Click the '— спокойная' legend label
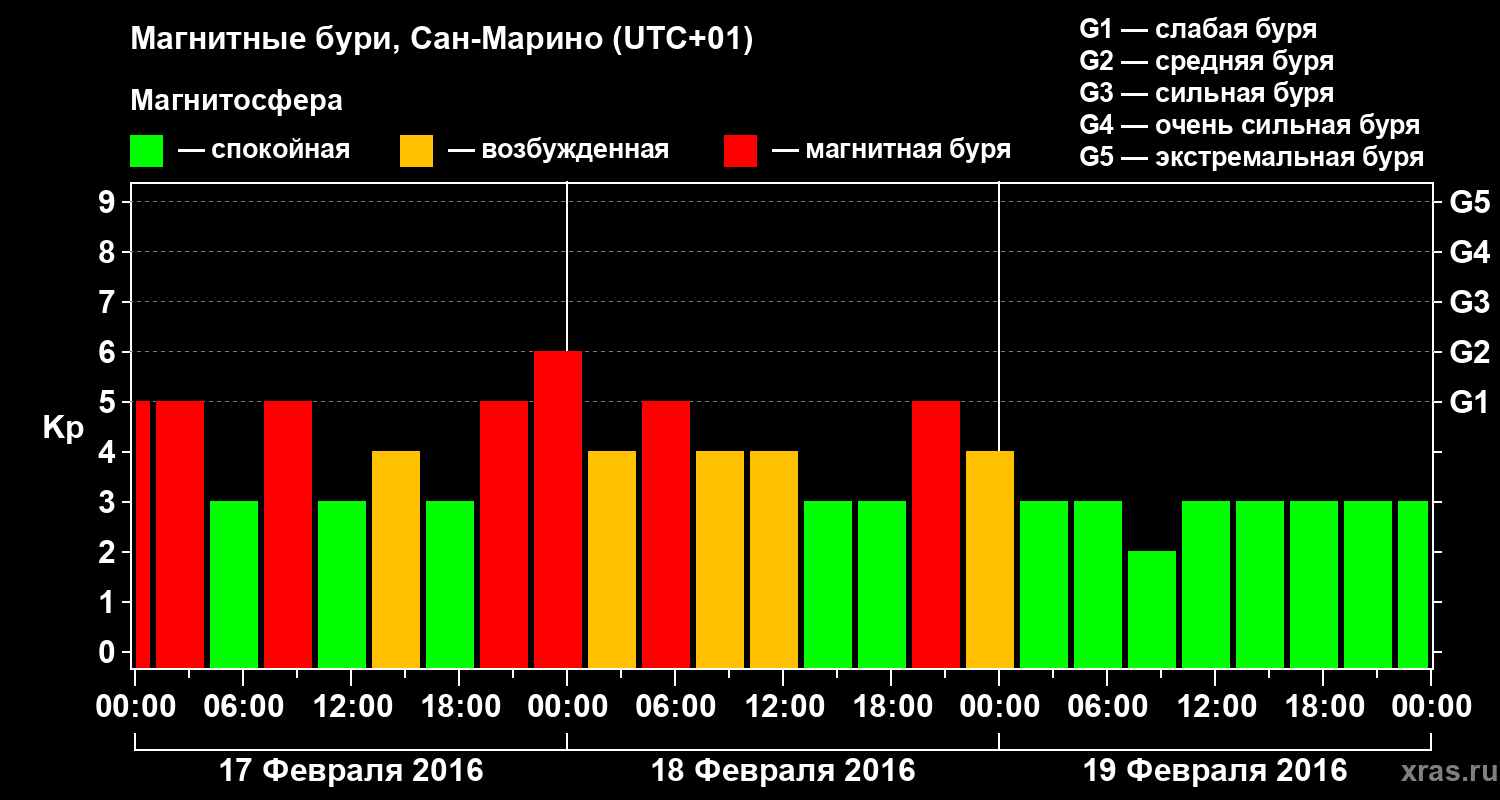 (264, 151)
